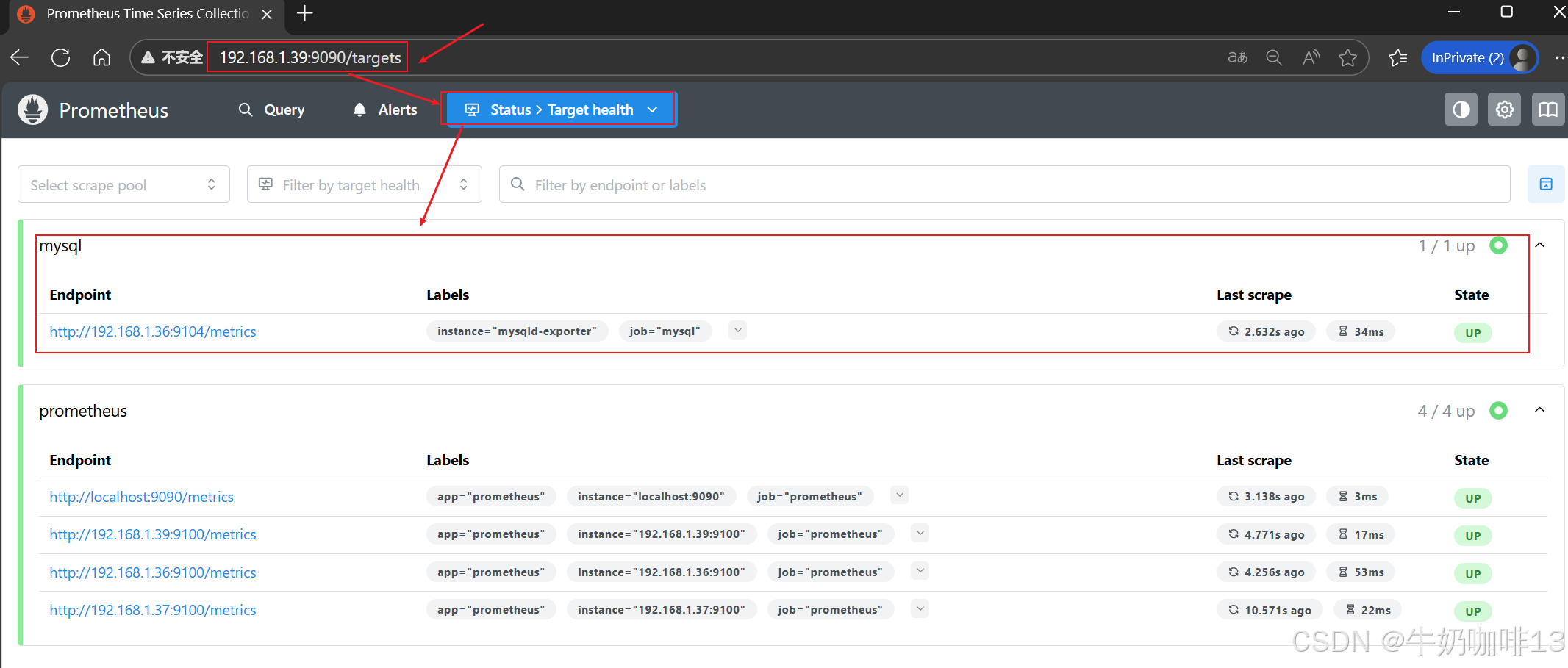Click the prometheus pool green health ring

click(1499, 410)
